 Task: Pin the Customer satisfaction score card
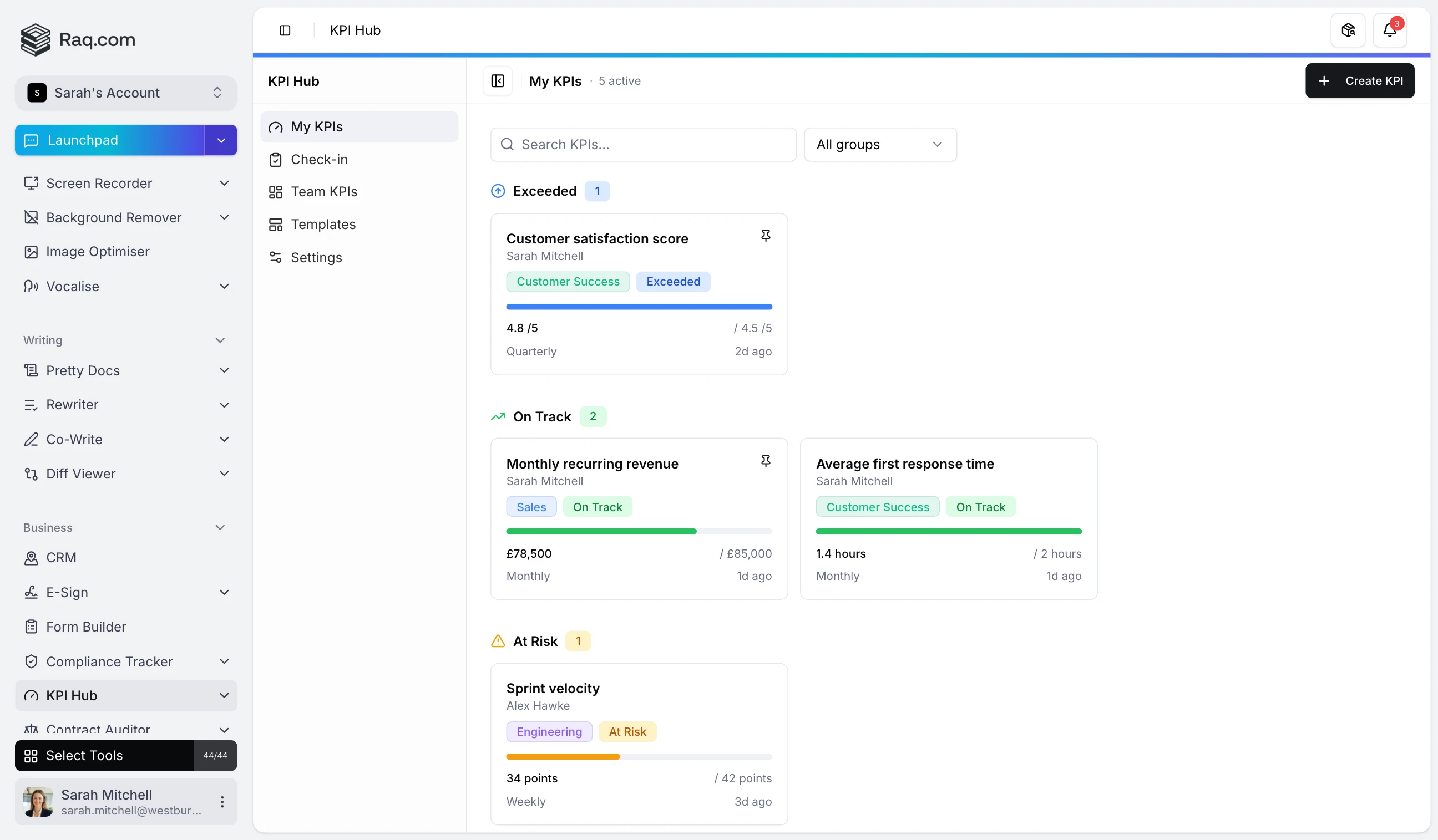pyautogui.click(x=765, y=235)
